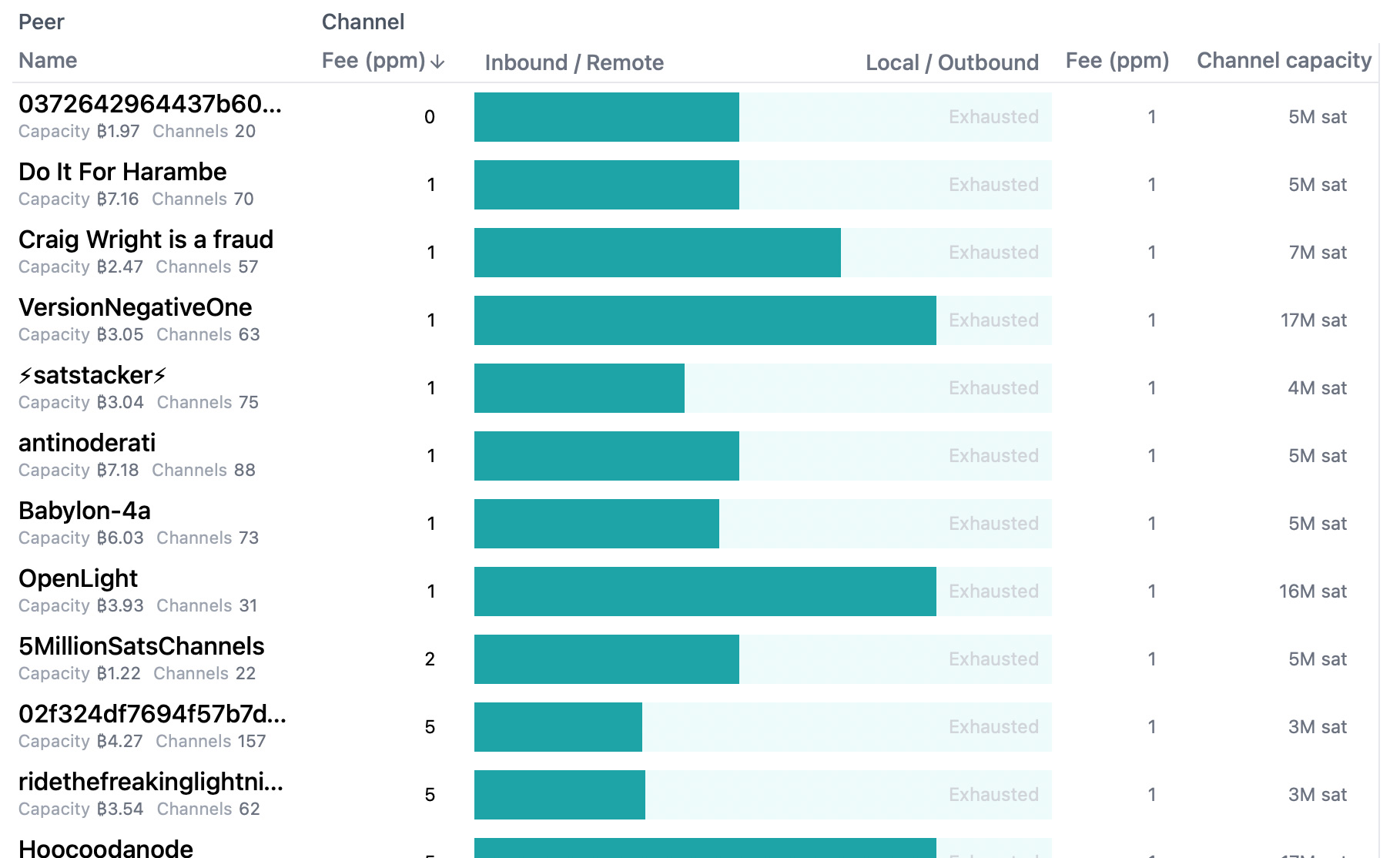Screen dimensions: 1400x858
Task: Open the Babylon-4a peer
Action: click(85, 511)
